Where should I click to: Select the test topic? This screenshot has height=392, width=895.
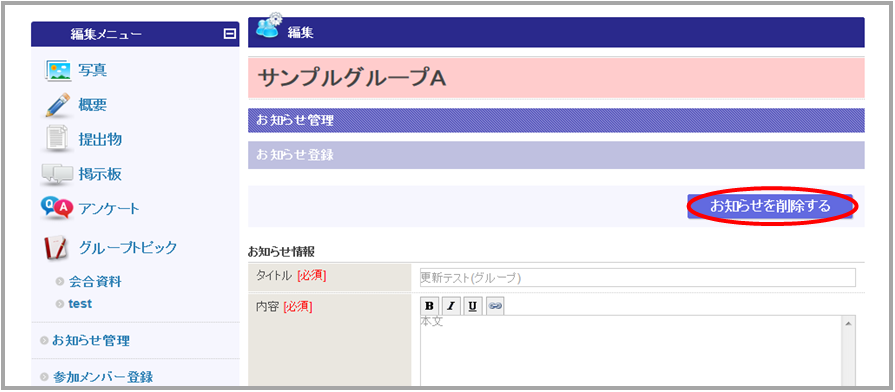click(80, 304)
